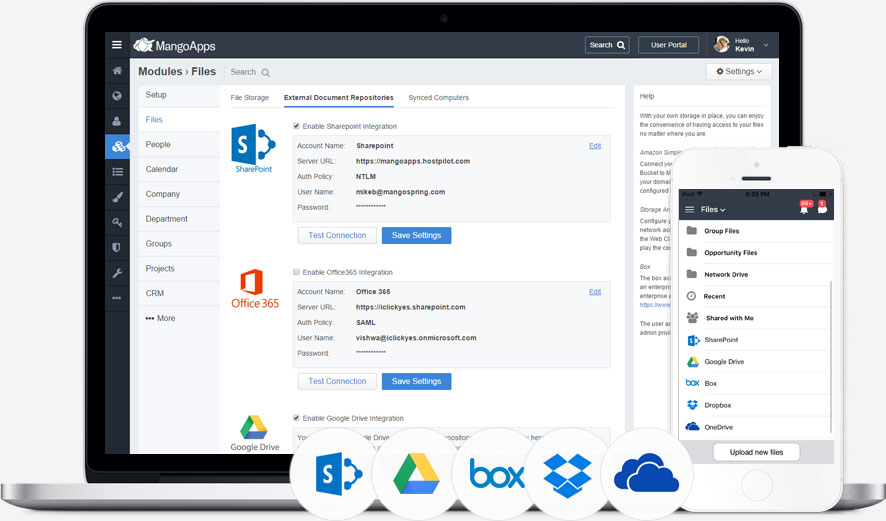Select the paintbrush icon in left sidebar
886x521 pixels.
point(117,197)
